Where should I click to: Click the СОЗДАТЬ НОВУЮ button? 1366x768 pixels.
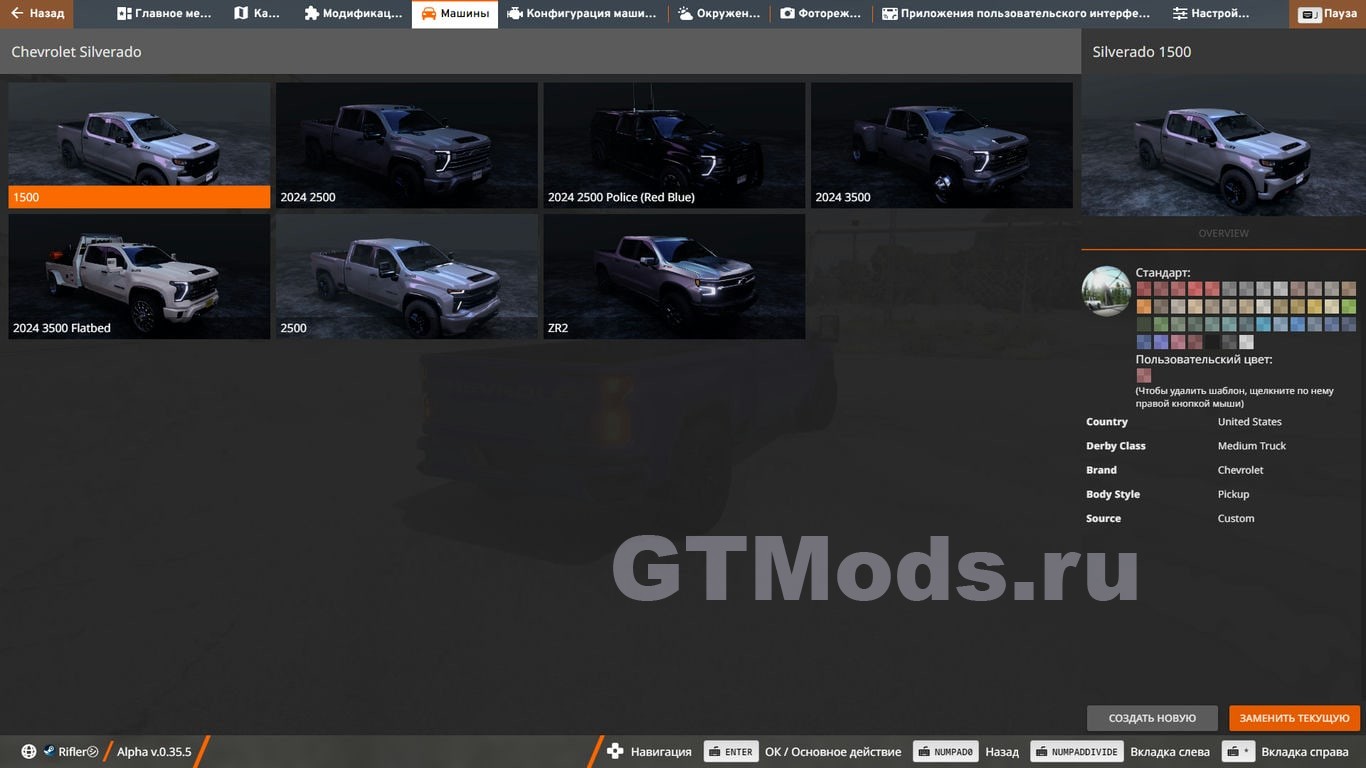1152,718
